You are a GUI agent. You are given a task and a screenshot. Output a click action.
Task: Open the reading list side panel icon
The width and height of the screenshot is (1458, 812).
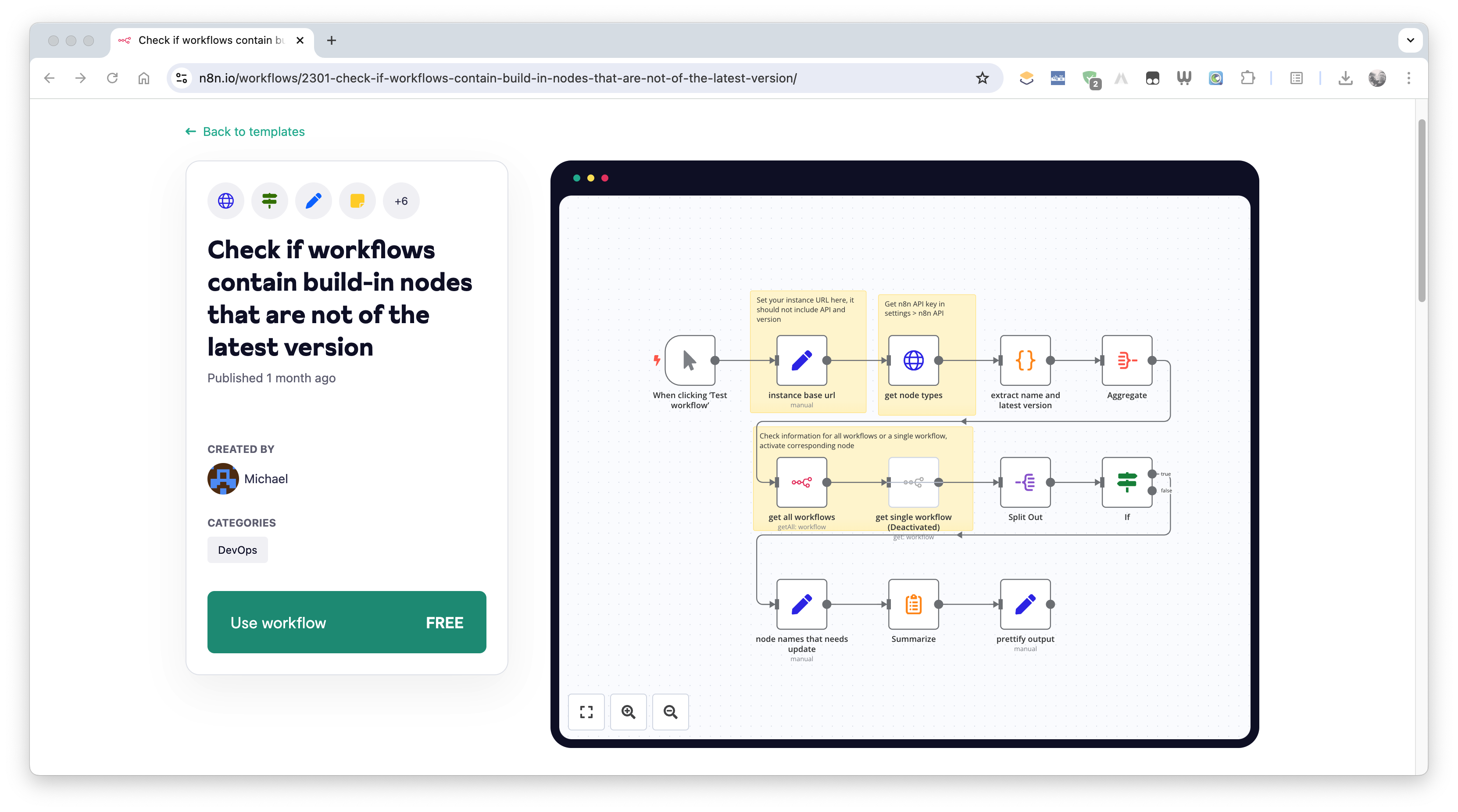tap(1296, 78)
